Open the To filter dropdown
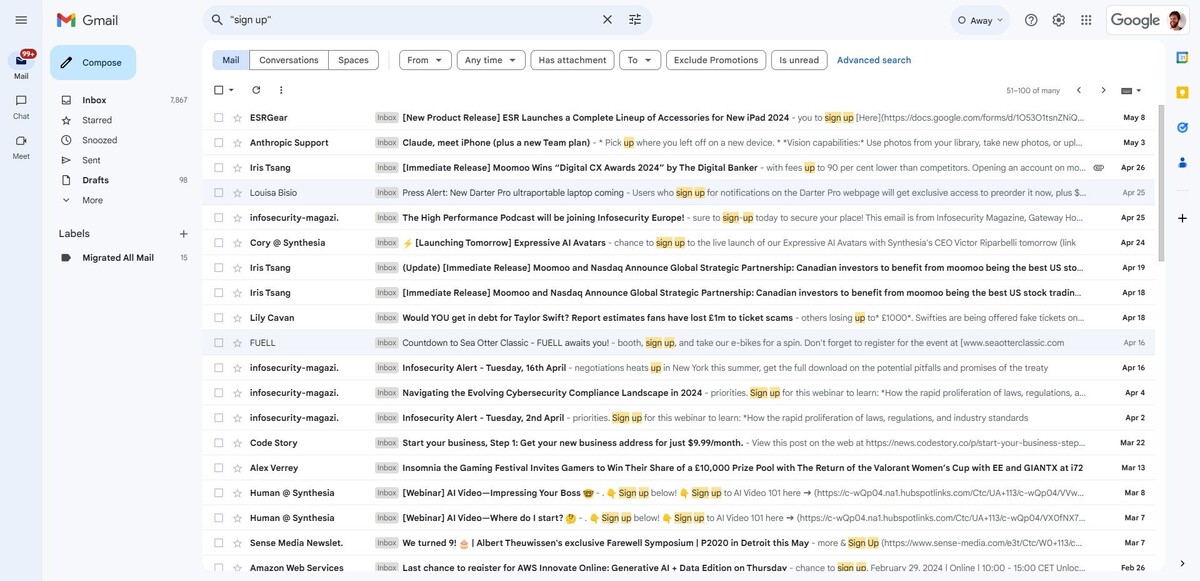1200x581 pixels. click(x=640, y=60)
